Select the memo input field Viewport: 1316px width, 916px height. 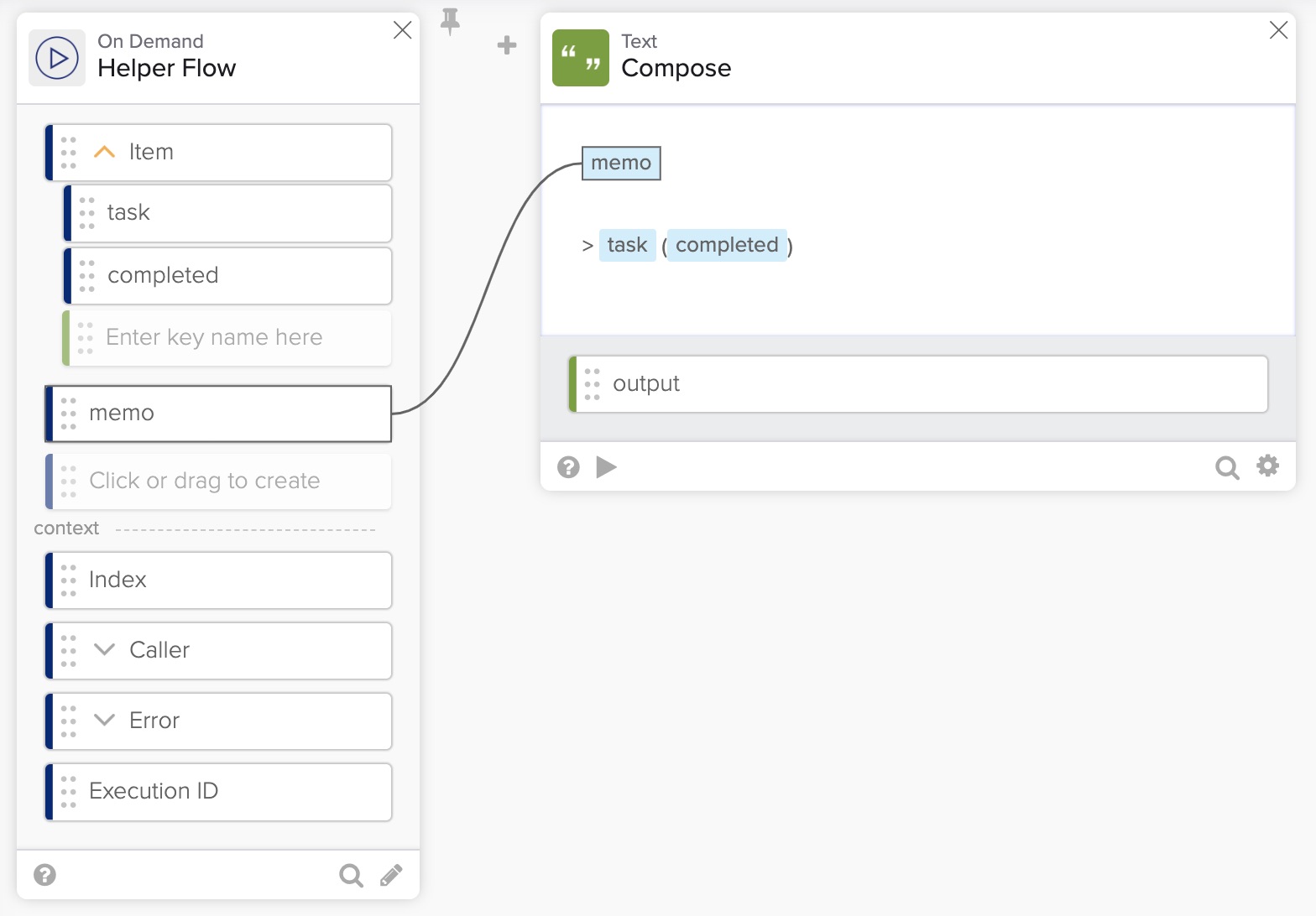[218, 413]
